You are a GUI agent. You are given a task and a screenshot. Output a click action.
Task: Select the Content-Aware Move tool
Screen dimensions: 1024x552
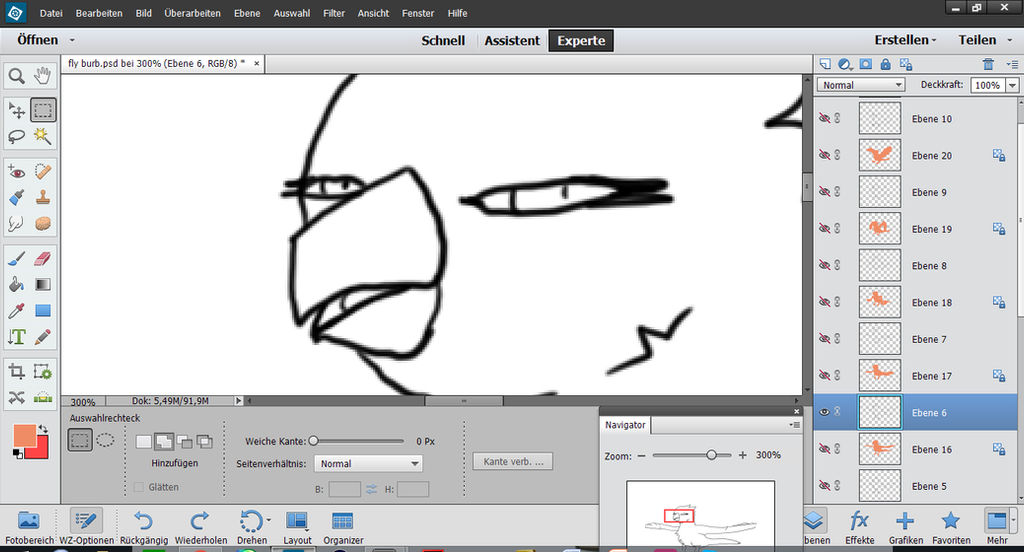16,397
